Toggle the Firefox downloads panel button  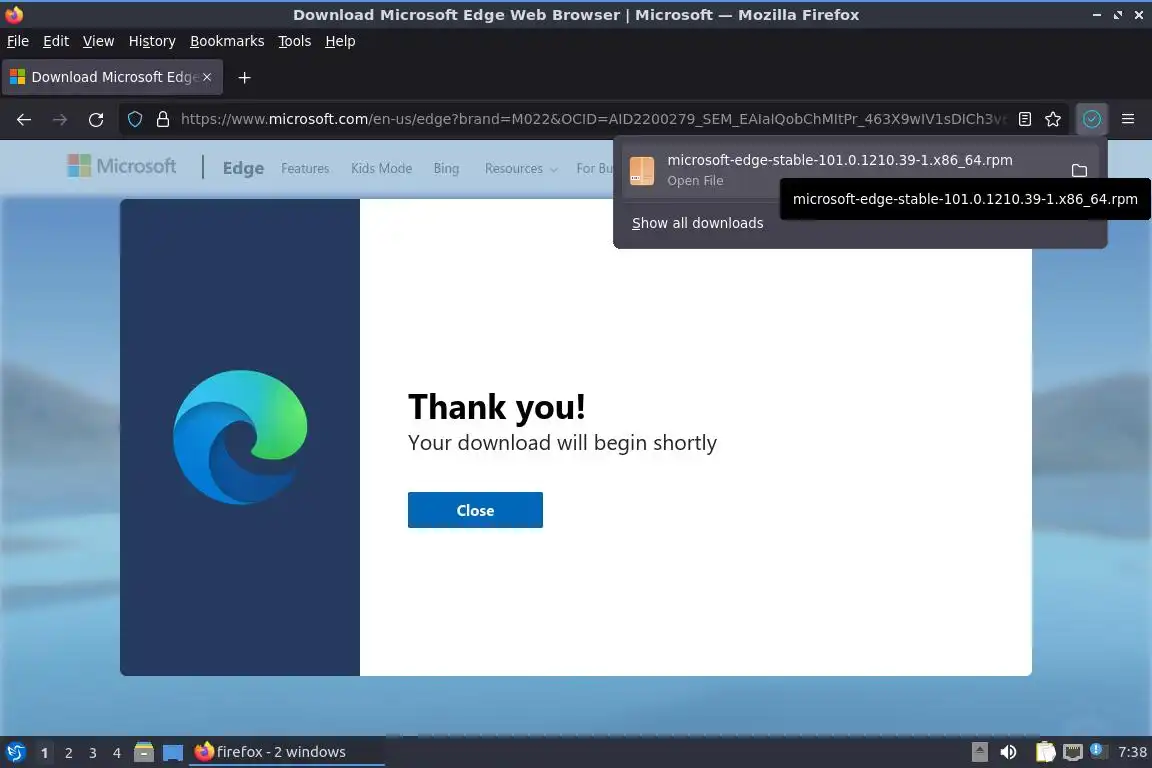(x=1092, y=119)
